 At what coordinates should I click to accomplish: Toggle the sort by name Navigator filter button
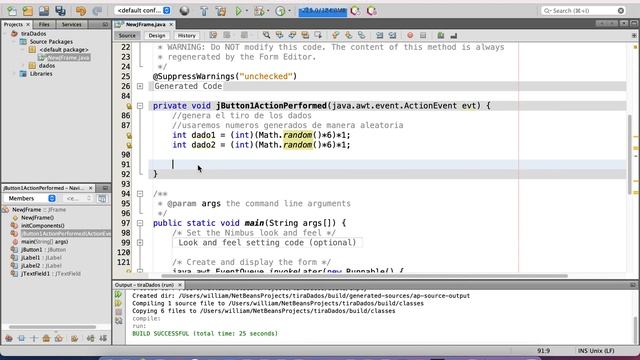click(91, 338)
